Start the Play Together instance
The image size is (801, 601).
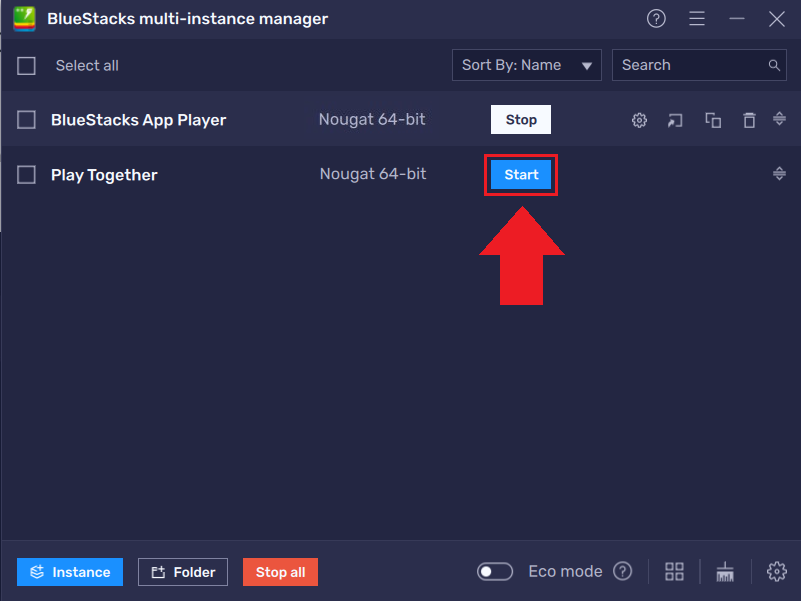pyautogui.click(x=521, y=174)
